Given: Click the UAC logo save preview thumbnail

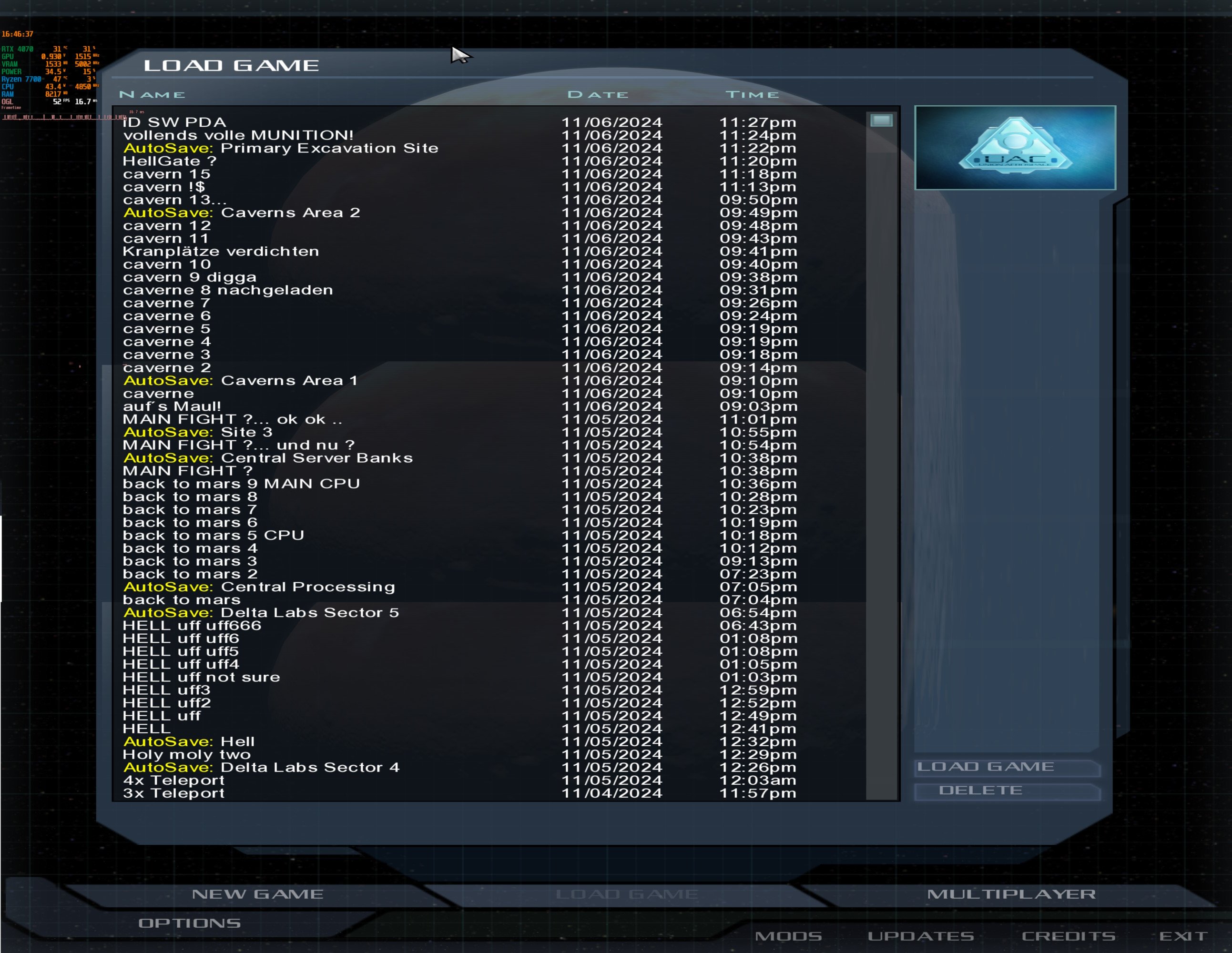Looking at the screenshot, I should tap(1014, 148).
